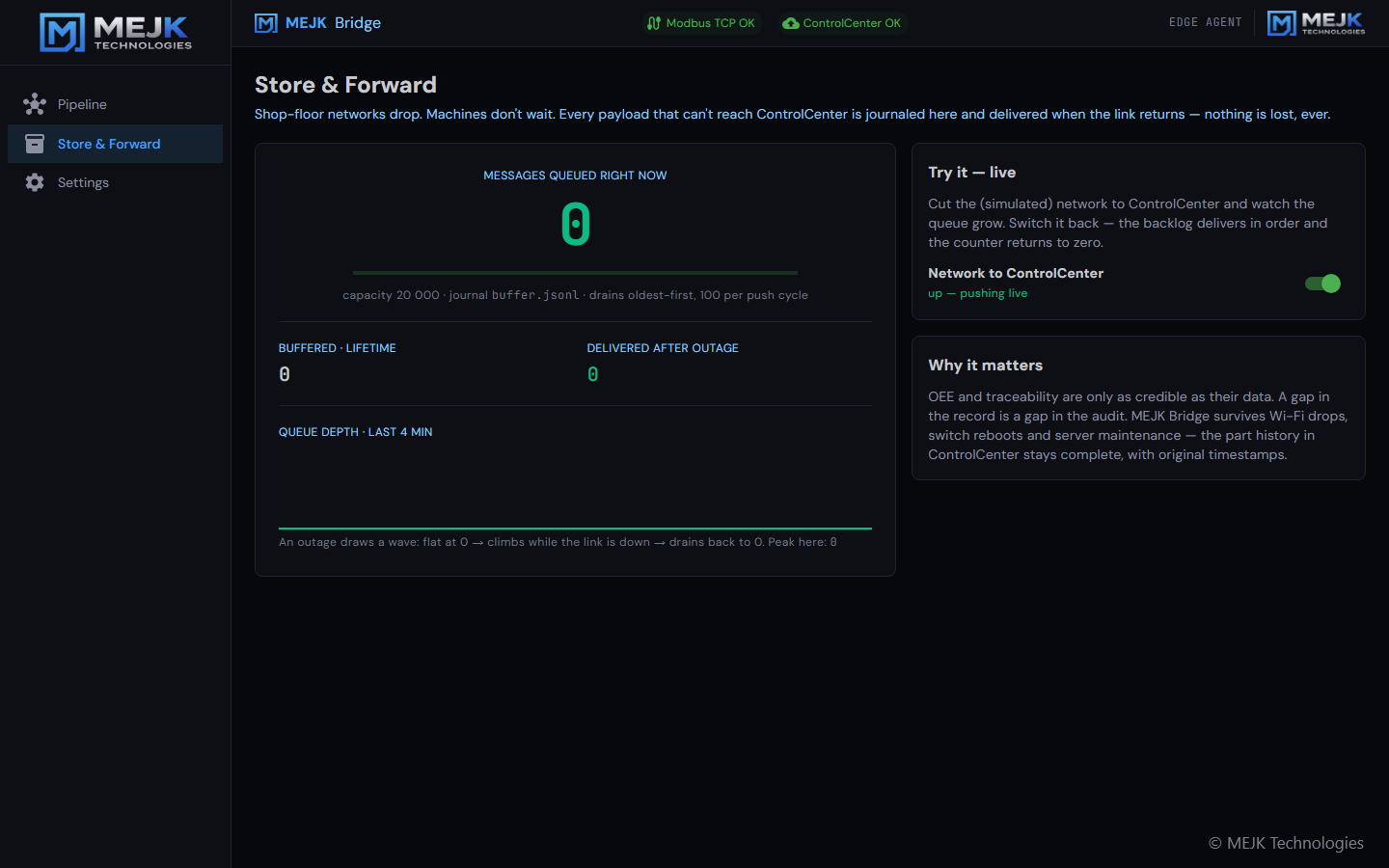Click the MEJK logo at top right
This screenshot has width=1389, height=868.
point(1316,23)
